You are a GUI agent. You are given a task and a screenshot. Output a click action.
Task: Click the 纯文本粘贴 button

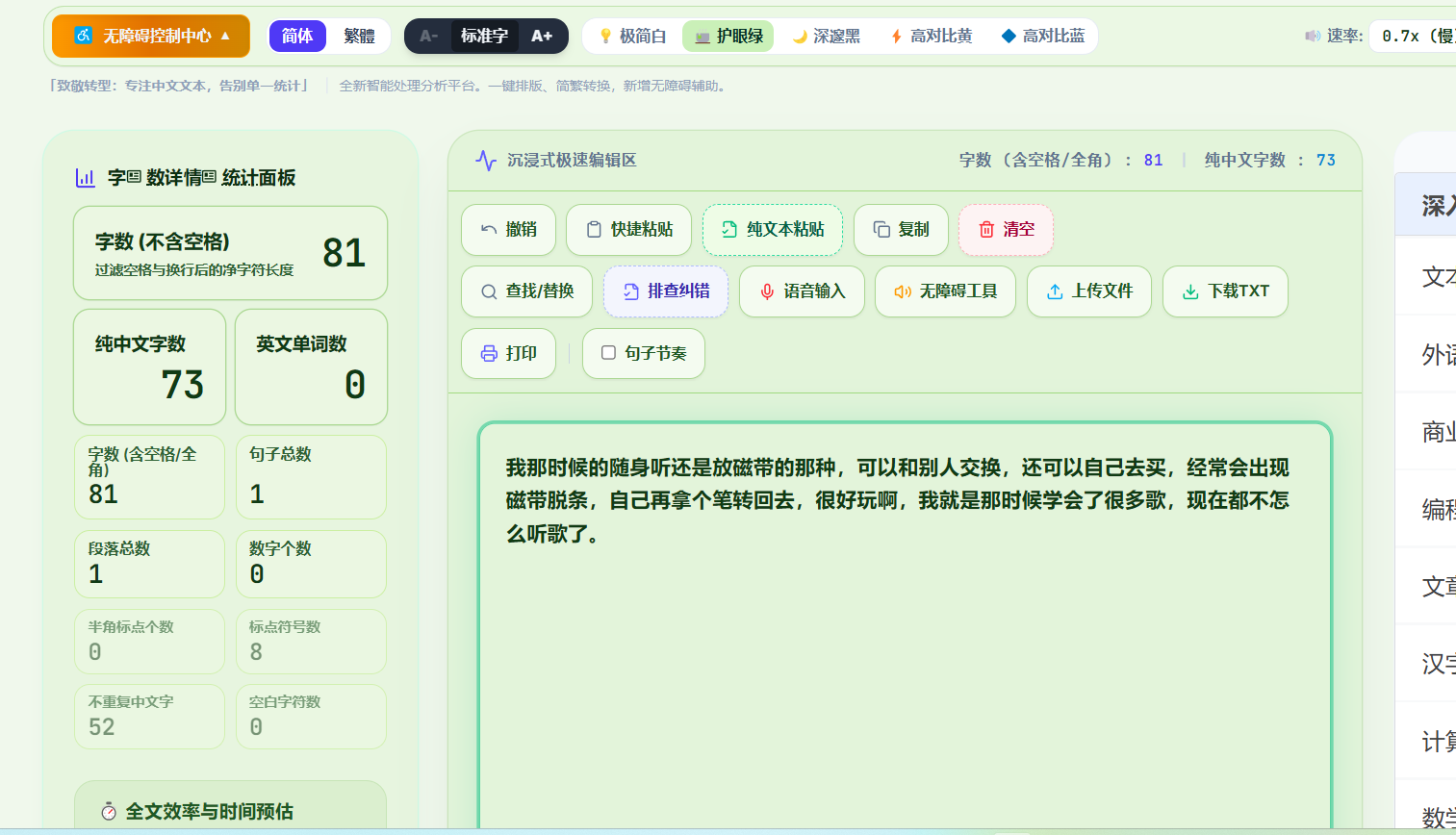click(773, 229)
